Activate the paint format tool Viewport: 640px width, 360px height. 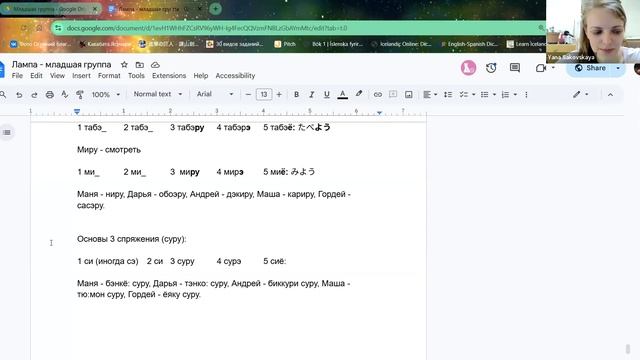(80, 95)
